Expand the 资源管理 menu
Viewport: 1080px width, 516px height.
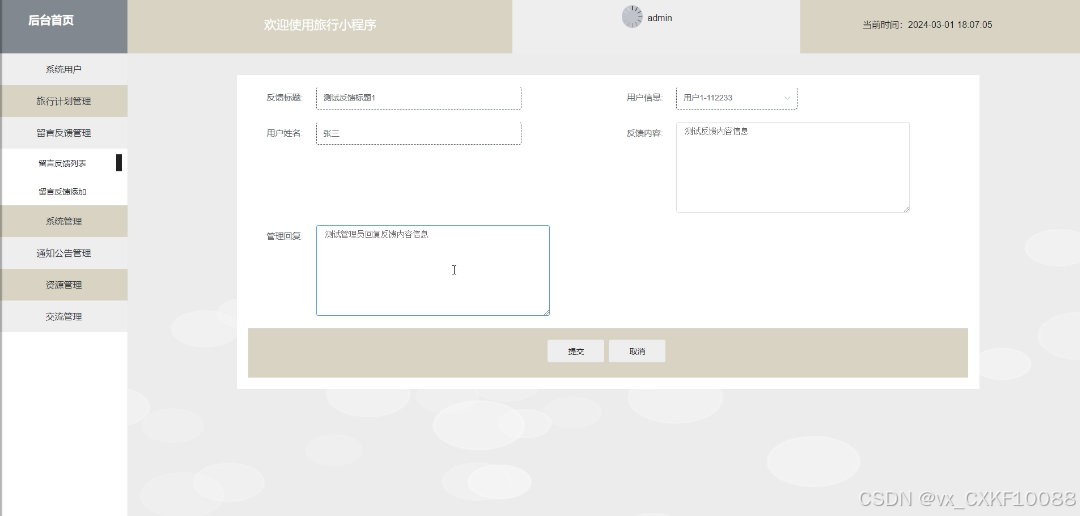[x=63, y=285]
